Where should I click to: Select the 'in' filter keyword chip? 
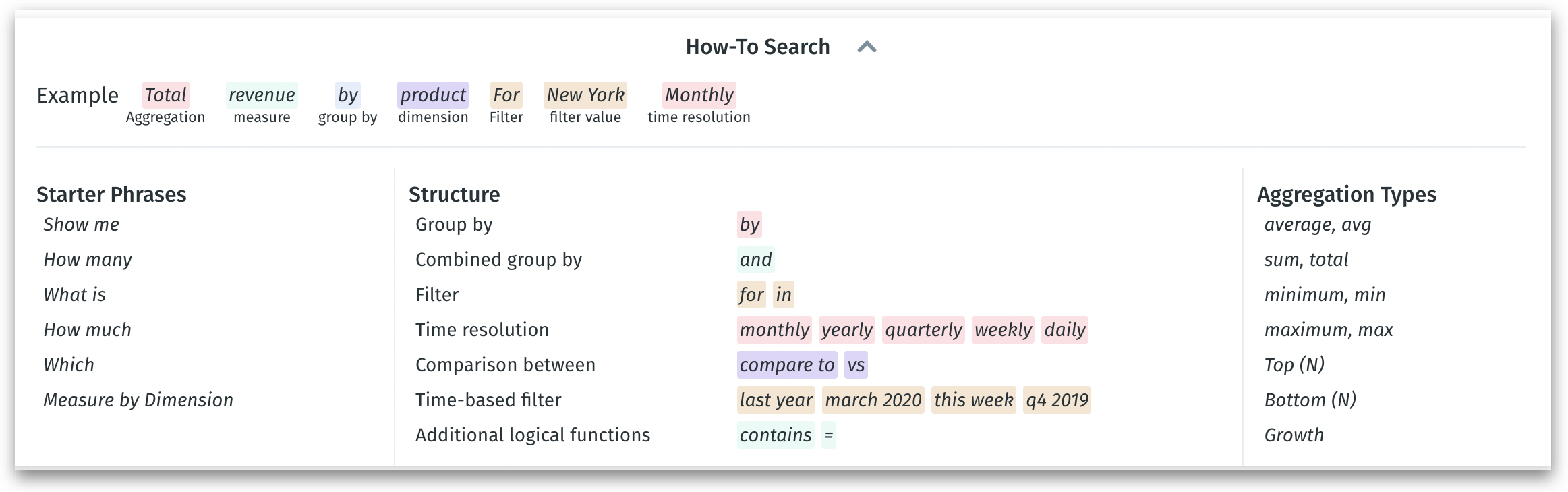coord(783,295)
